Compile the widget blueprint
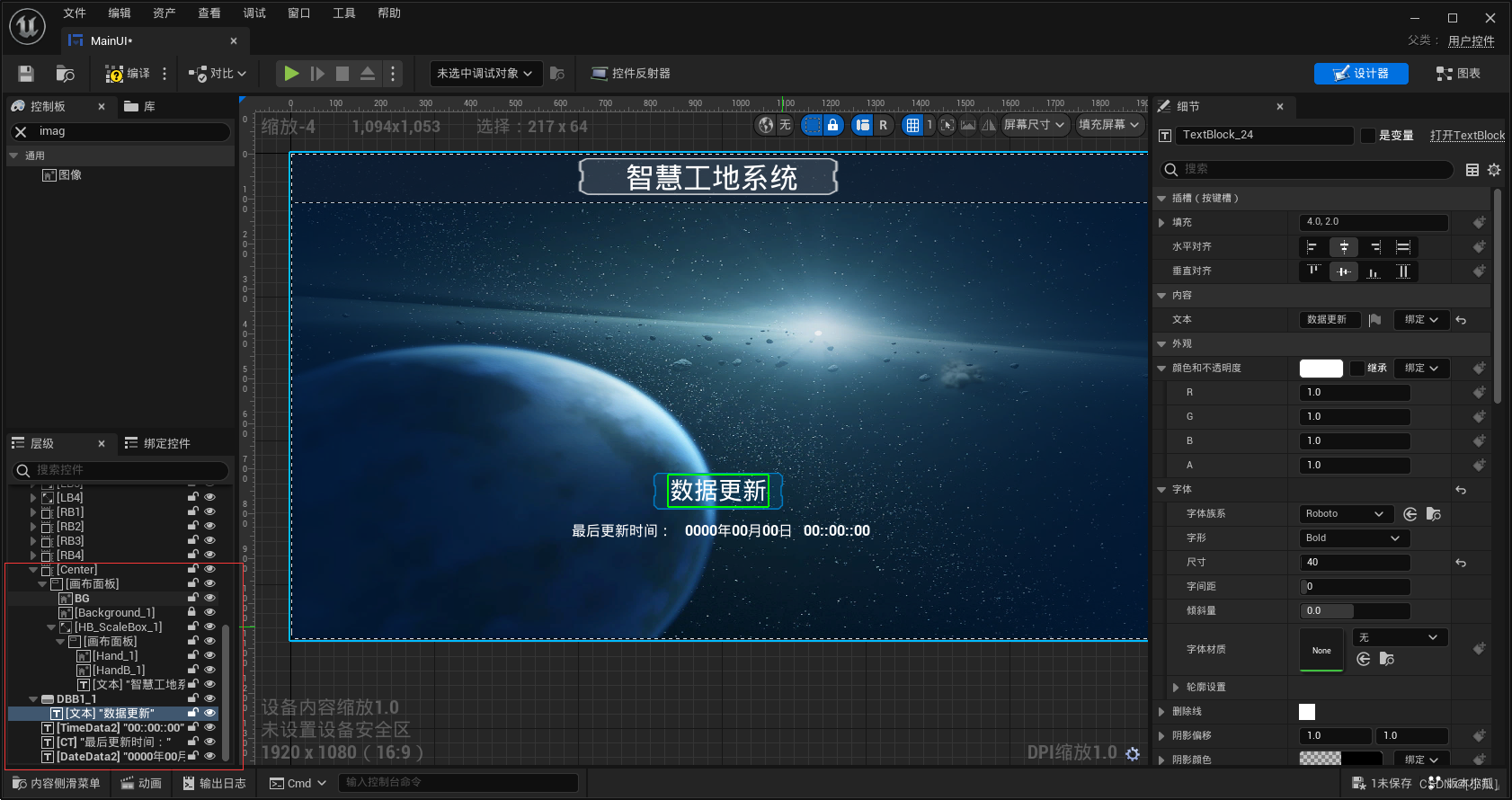Screen dimensions: 1512x800 (128, 74)
